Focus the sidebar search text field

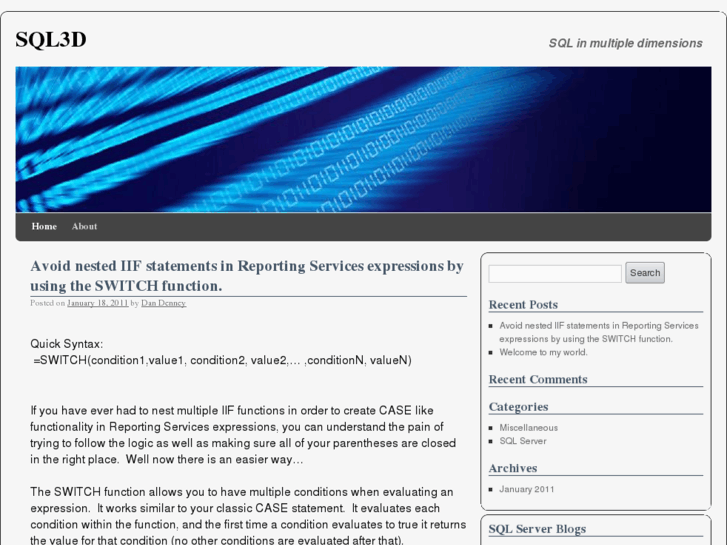(x=555, y=274)
